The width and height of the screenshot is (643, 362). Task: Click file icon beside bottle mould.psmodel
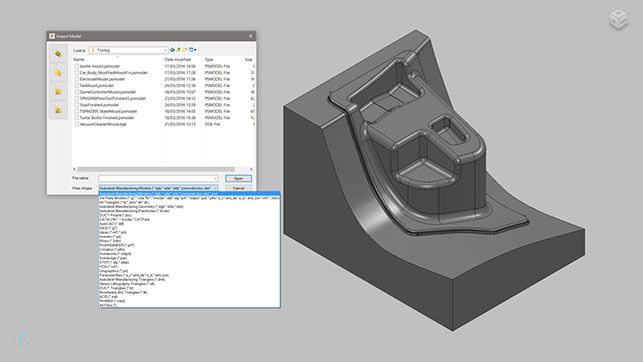77,66
